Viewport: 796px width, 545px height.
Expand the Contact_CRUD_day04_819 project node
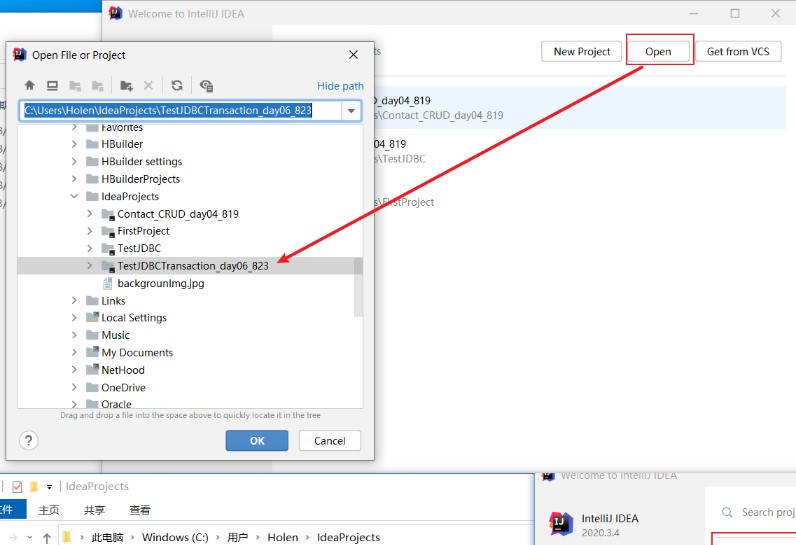tap(90, 214)
